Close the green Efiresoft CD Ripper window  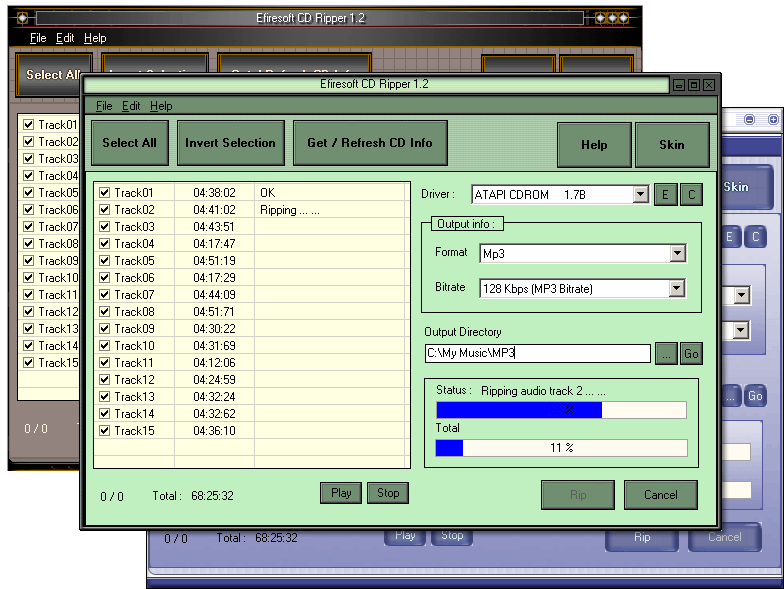click(x=709, y=85)
